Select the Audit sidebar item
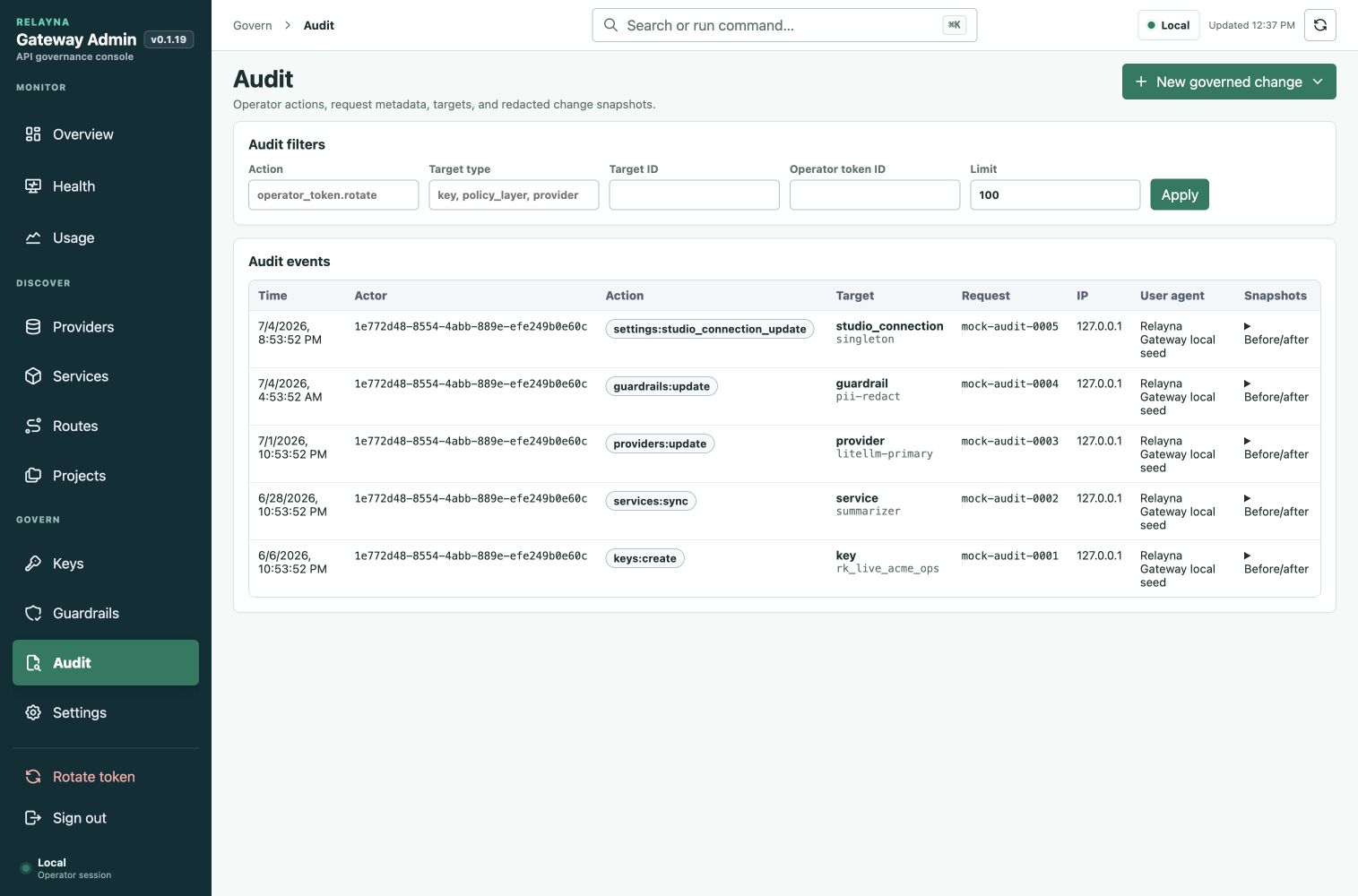Screen dimensions: 1358x896 click(106, 663)
